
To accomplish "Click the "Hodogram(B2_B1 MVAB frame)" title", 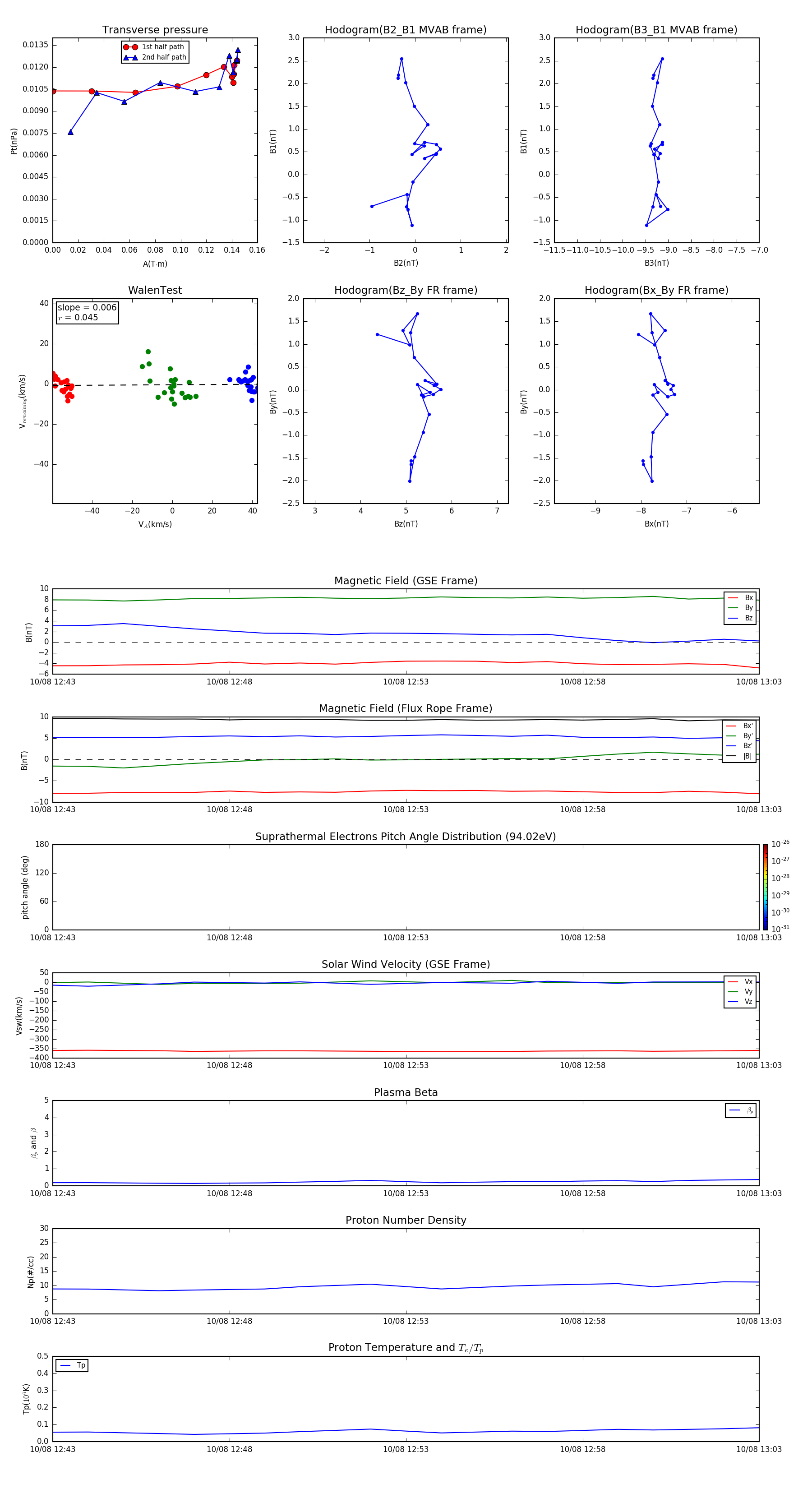I will (x=406, y=30).
